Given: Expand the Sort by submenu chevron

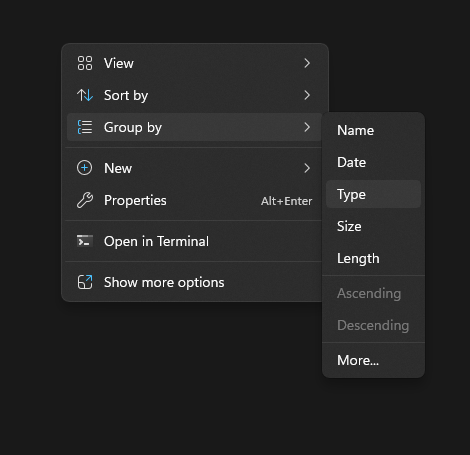Looking at the screenshot, I should (307, 95).
